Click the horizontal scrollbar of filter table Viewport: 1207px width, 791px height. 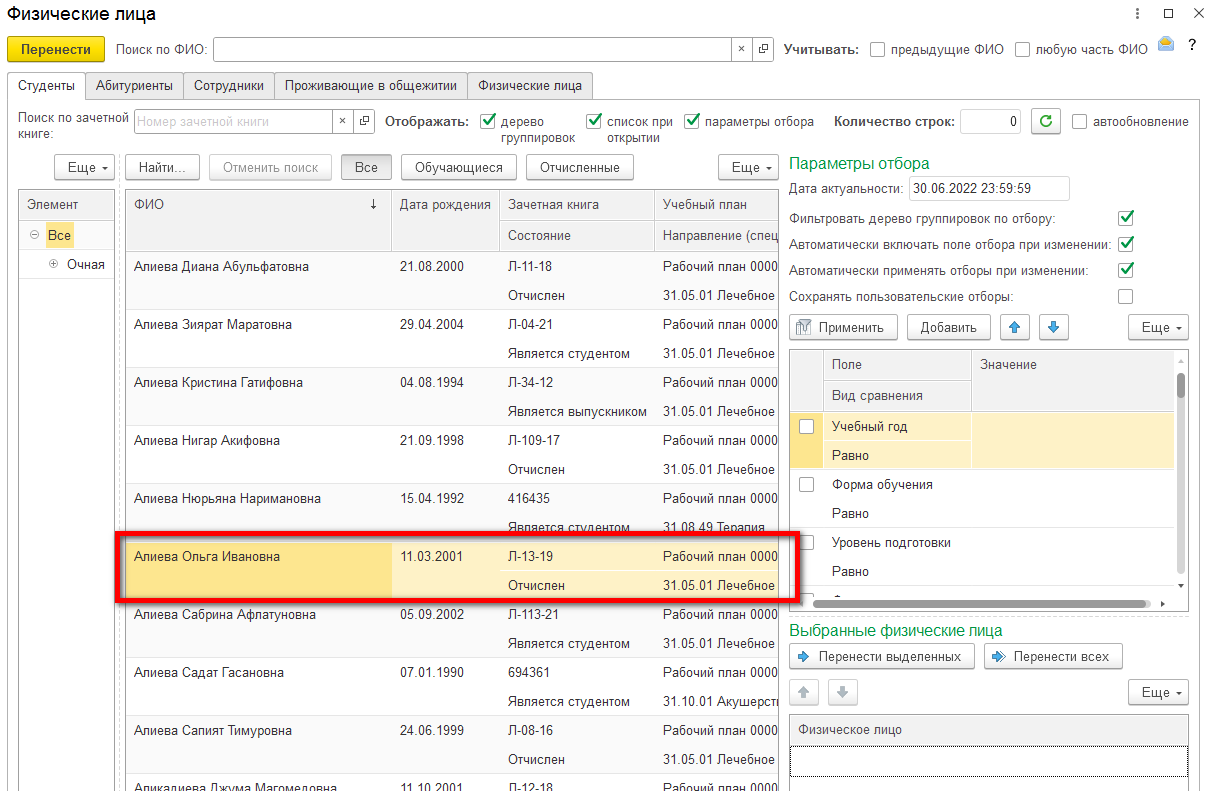click(x=980, y=604)
